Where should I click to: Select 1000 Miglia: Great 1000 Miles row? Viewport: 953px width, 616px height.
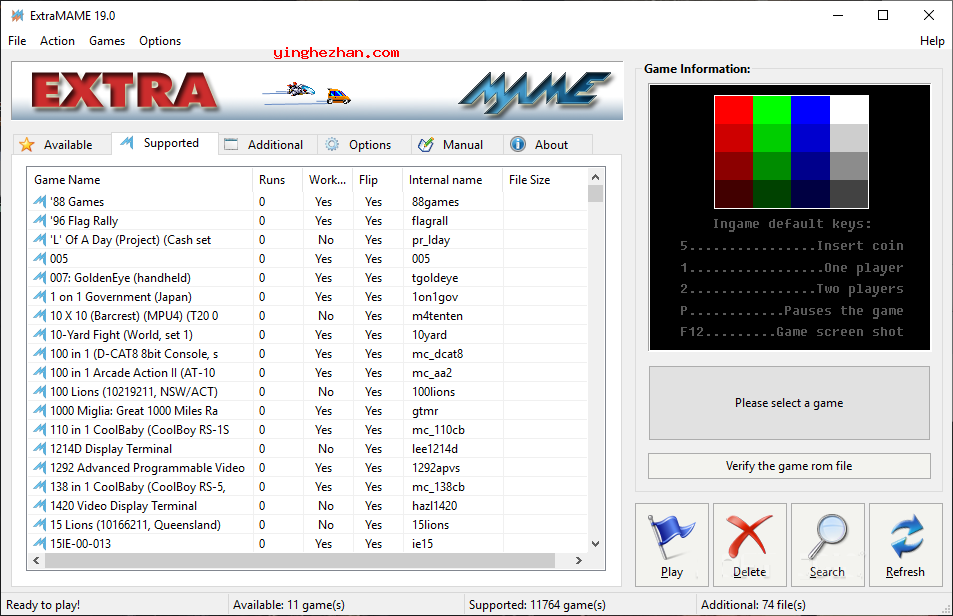[307, 411]
